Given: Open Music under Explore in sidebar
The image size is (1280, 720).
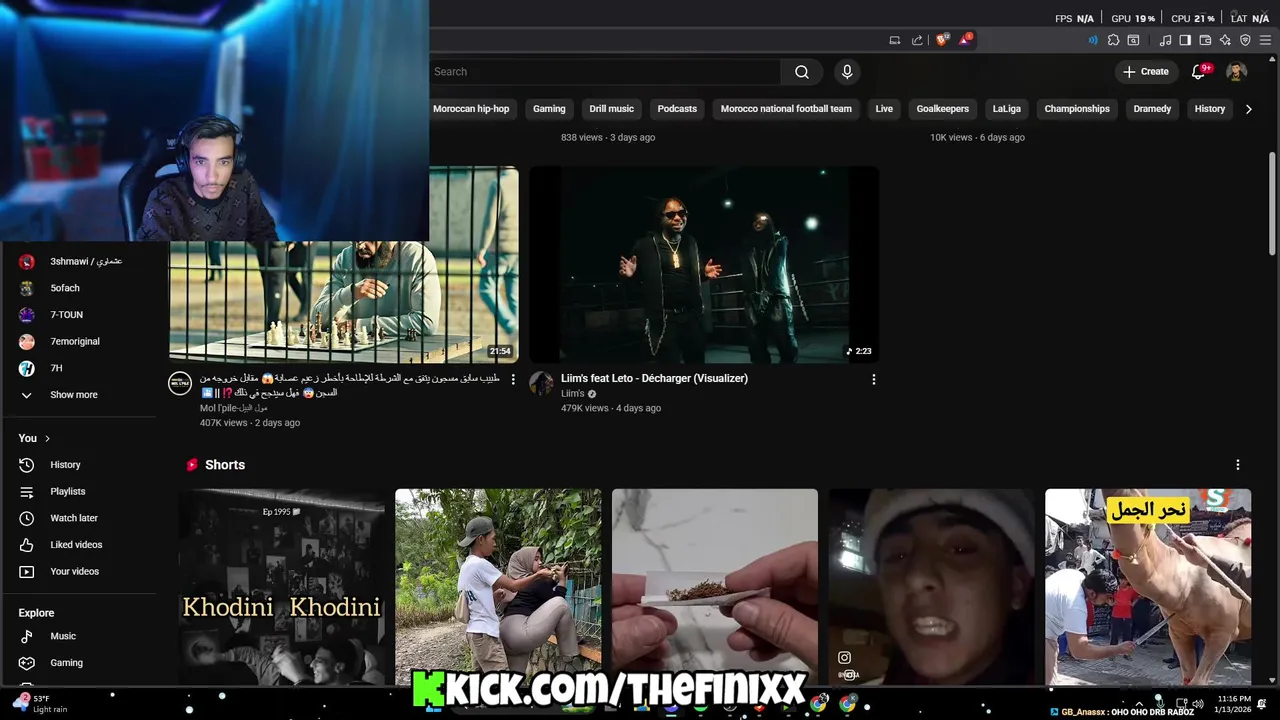Looking at the screenshot, I should [x=80, y=636].
